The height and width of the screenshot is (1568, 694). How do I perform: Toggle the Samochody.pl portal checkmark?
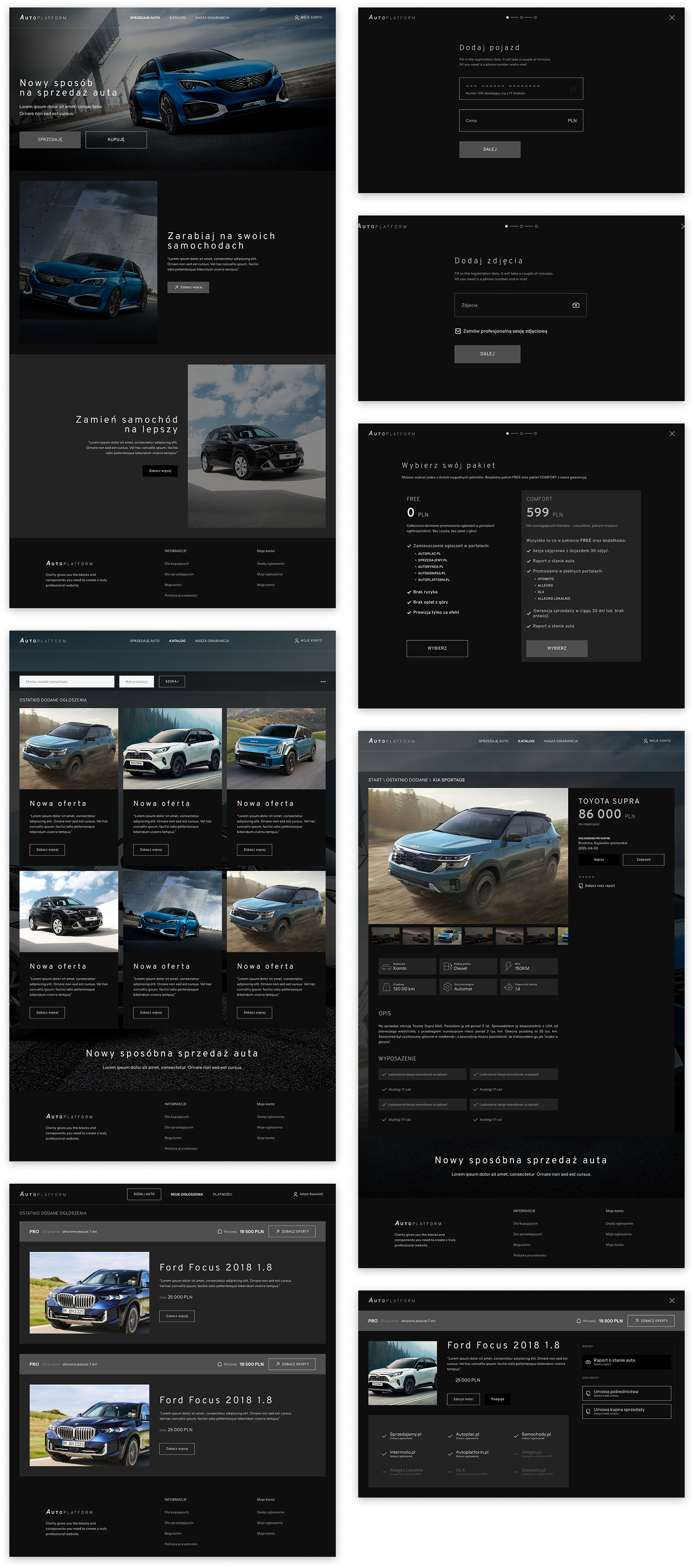point(516,1436)
